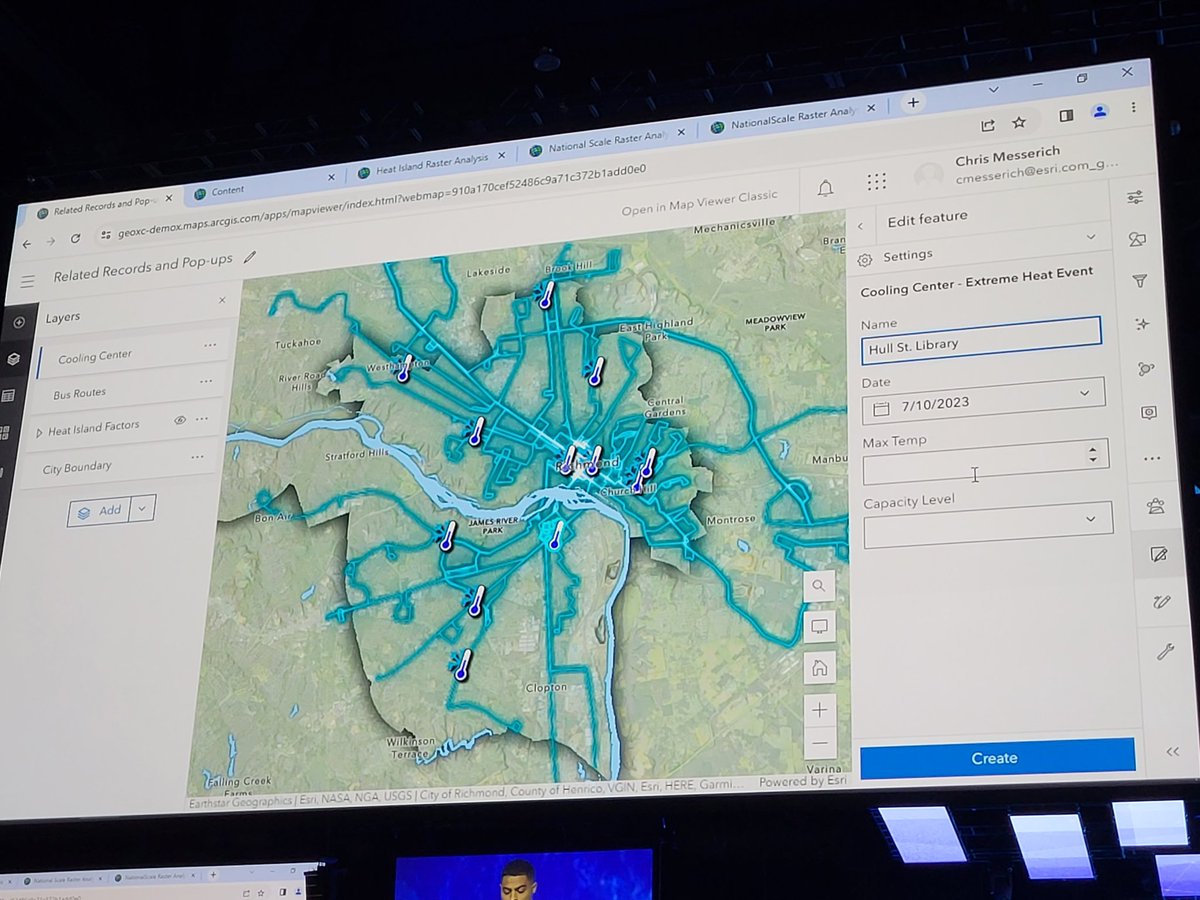Screen dimensions: 1200x900
Task: Open the Sketch tool icon
Action: coord(1160,600)
